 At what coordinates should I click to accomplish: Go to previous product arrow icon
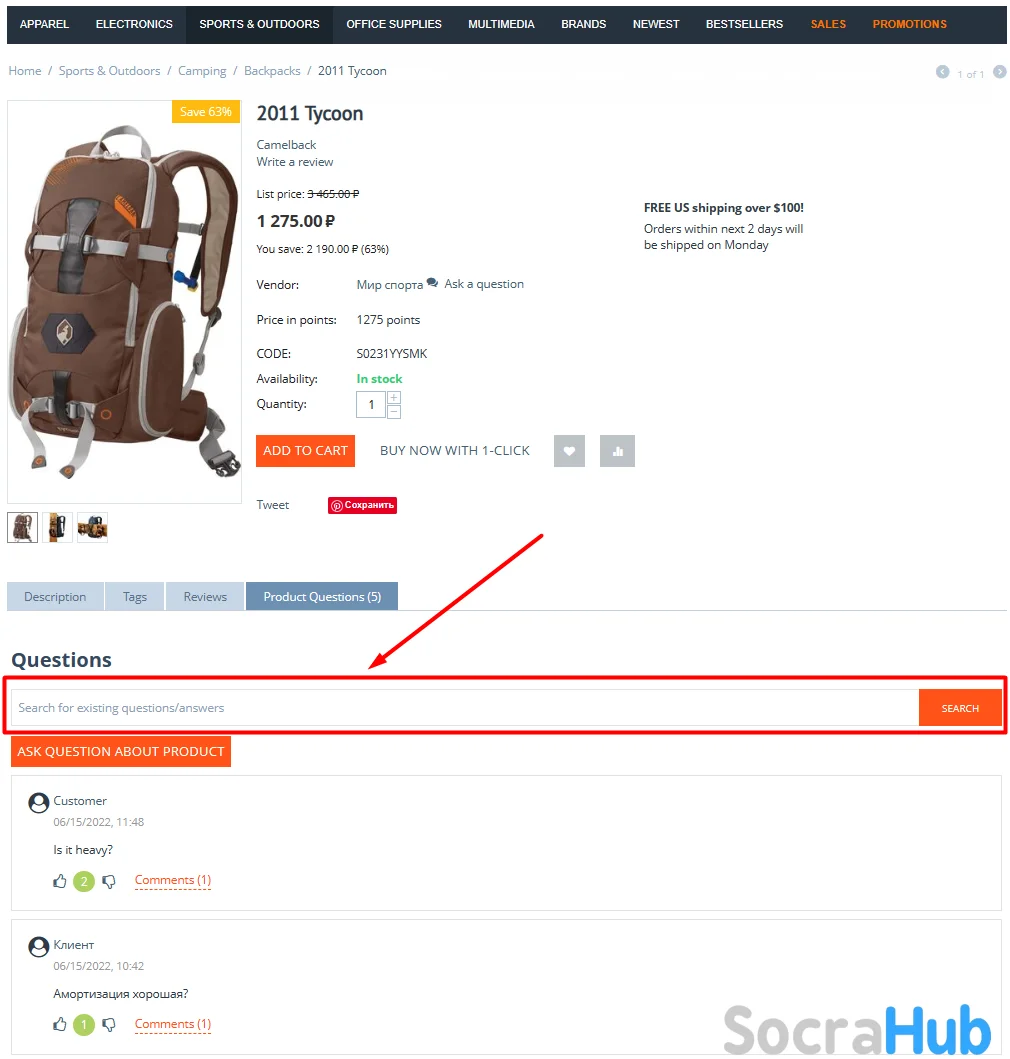click(x=942, y=72)
